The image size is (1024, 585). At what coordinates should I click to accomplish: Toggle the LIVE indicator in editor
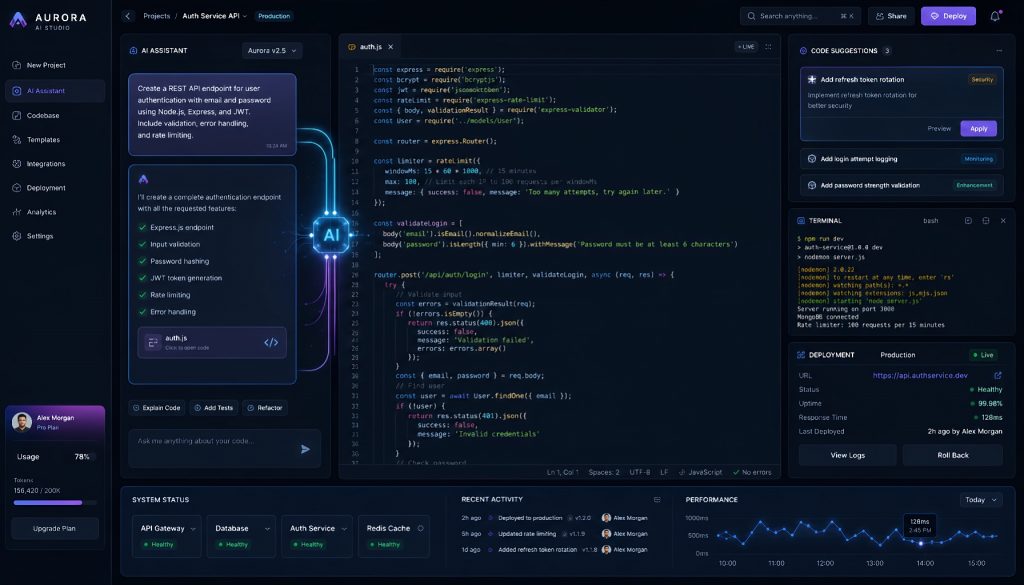[746, 47]
